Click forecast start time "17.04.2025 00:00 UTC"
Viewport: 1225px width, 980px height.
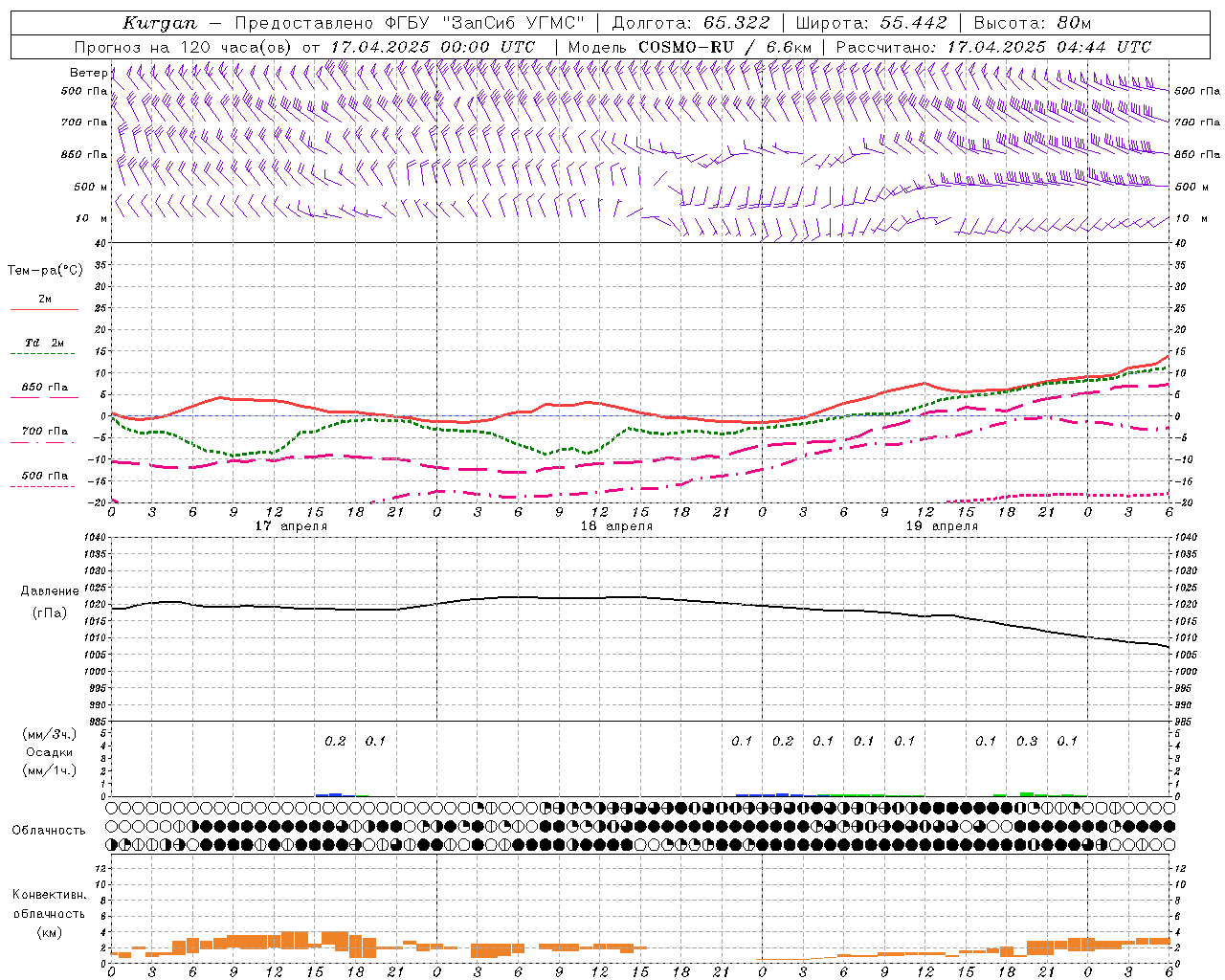[x=433, y=47]
